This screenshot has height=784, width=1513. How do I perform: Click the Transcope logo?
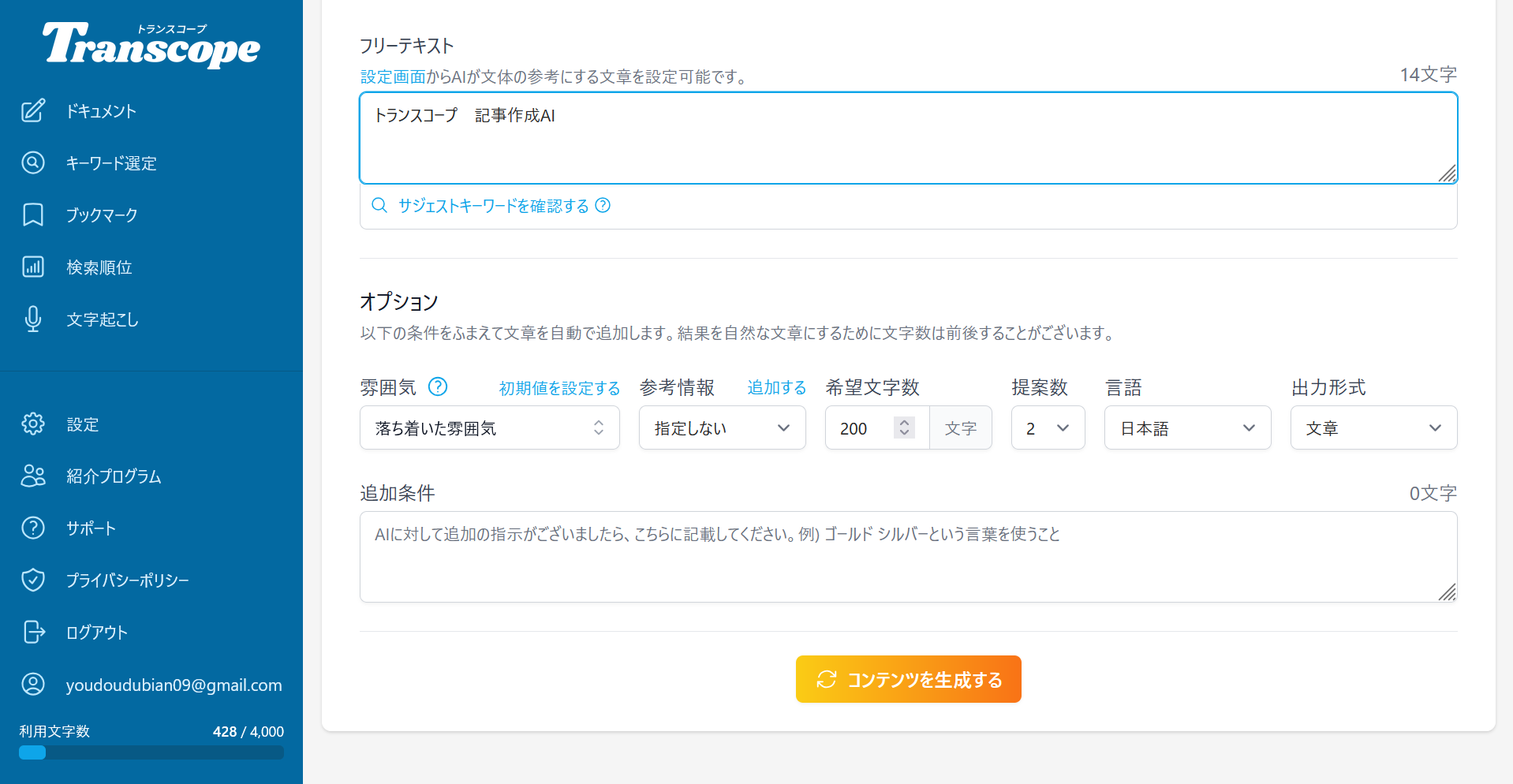click(x=151, y=44)
